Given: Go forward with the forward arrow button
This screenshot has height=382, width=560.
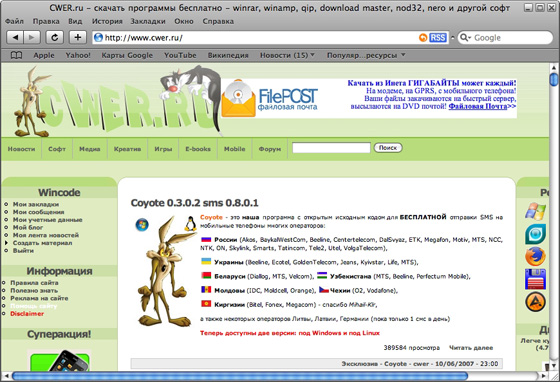Looking at the screenshot, I should click(x=31, y=37).
